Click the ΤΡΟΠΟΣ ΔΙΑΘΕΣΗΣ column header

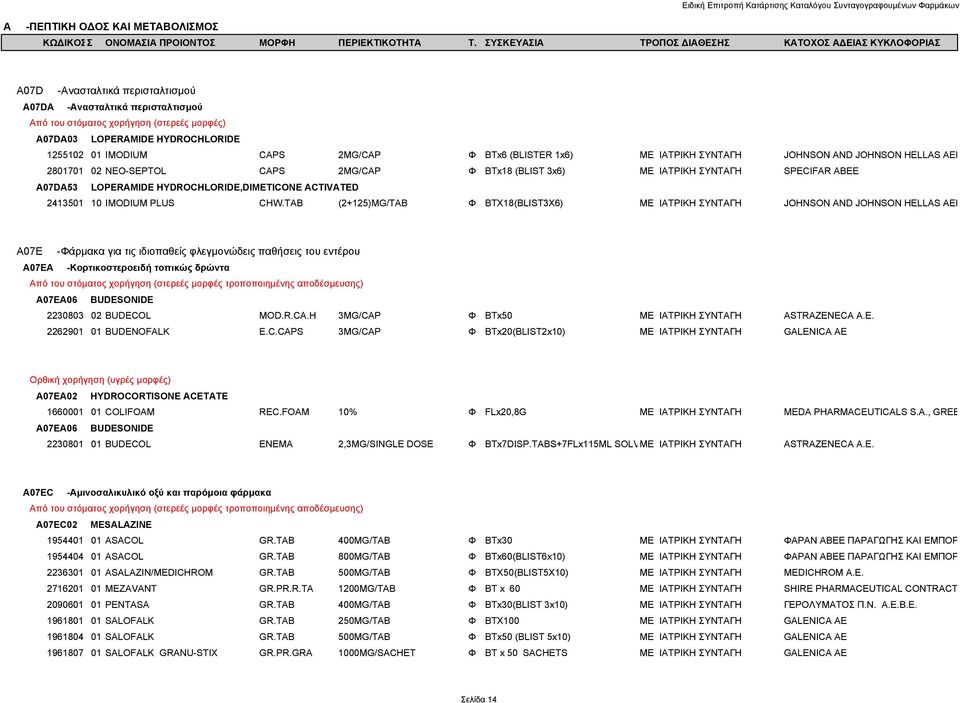coord(684,43)
